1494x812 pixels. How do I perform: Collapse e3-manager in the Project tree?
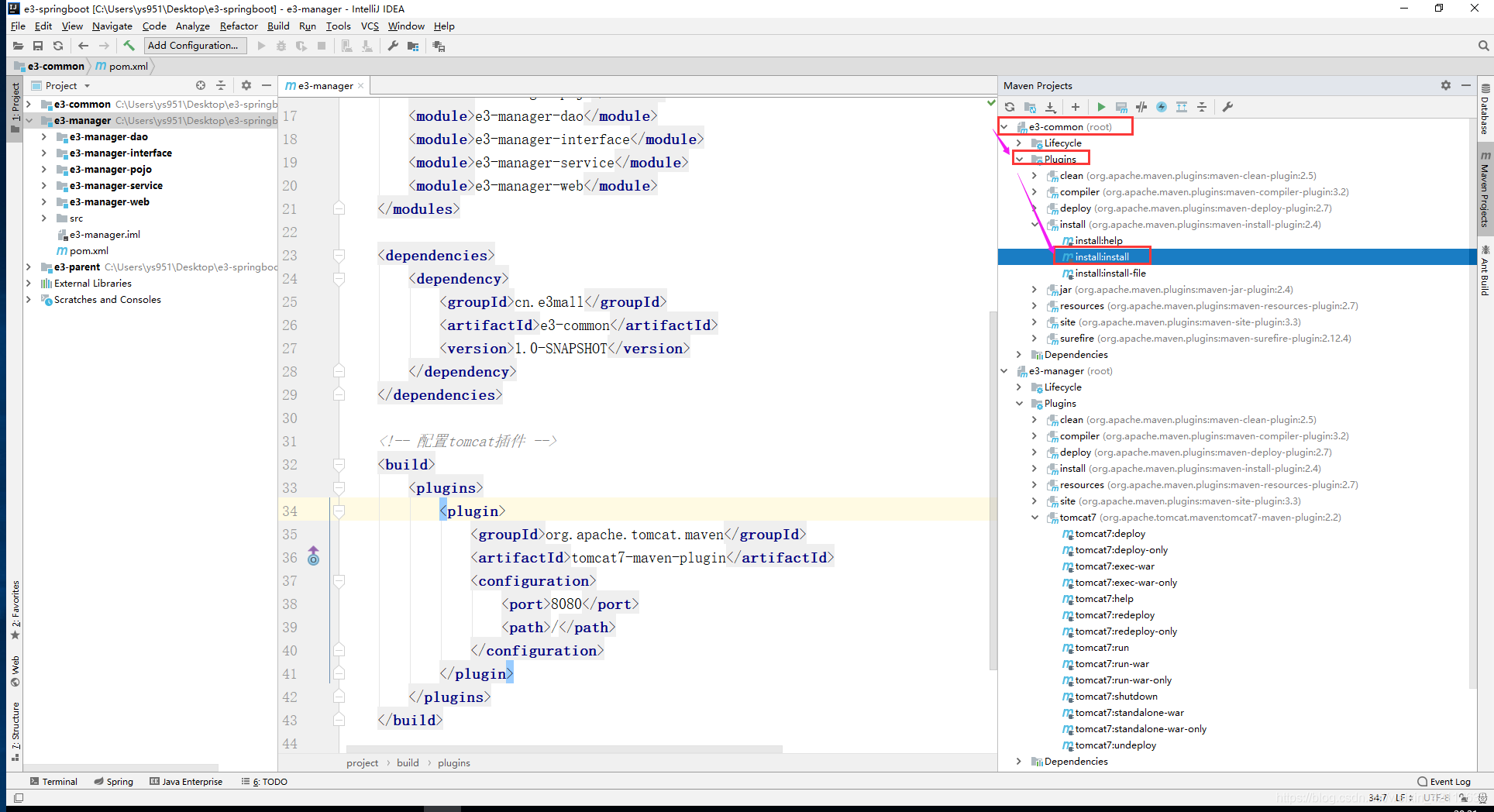pyautogui.click(x=29, y=121)
